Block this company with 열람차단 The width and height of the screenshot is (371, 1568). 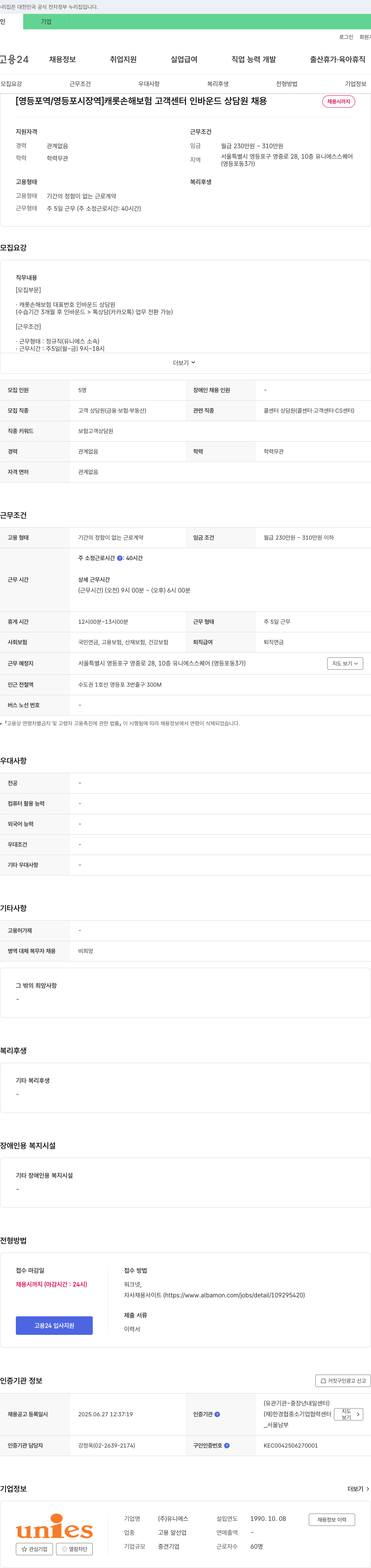[x=74, y=1549]
